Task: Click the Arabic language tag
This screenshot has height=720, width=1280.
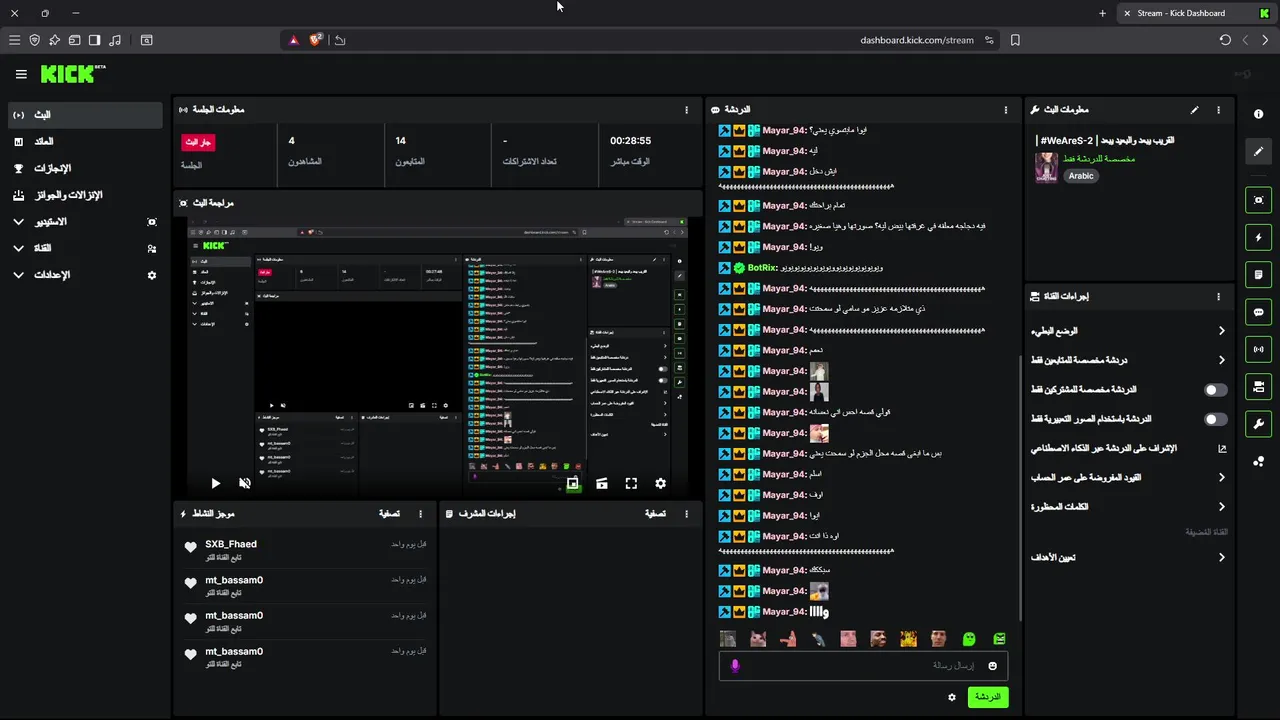Action: pos(1081,176)
